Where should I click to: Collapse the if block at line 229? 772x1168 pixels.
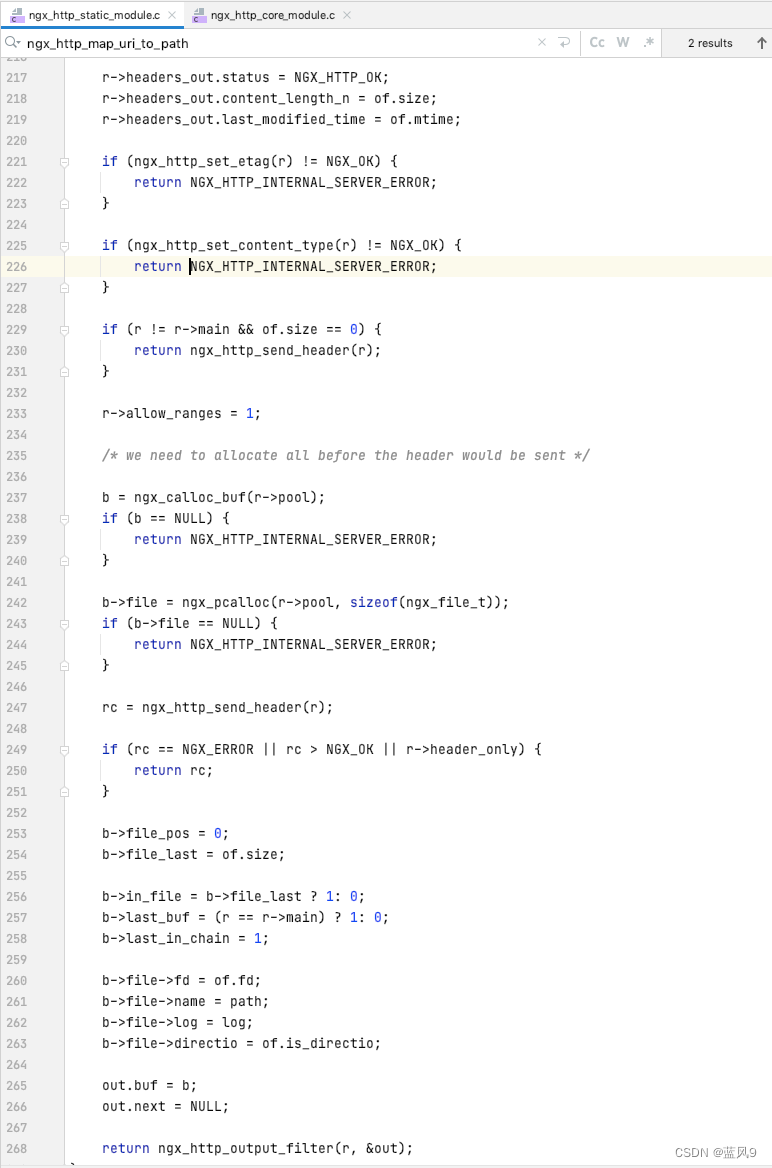click(x=64, y=330)
